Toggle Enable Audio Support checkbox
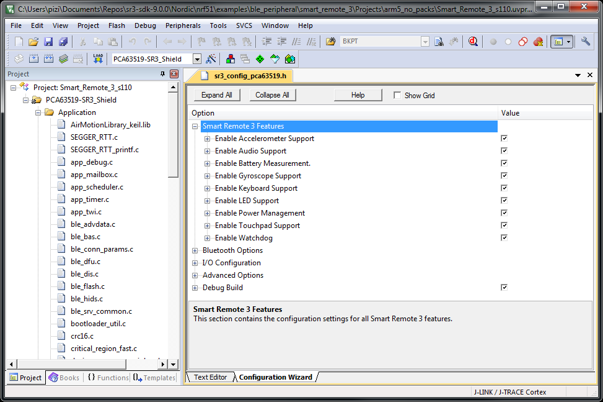The width and height of the screenshot is (603, 402). pyautogui.click(x=504, y=150)
